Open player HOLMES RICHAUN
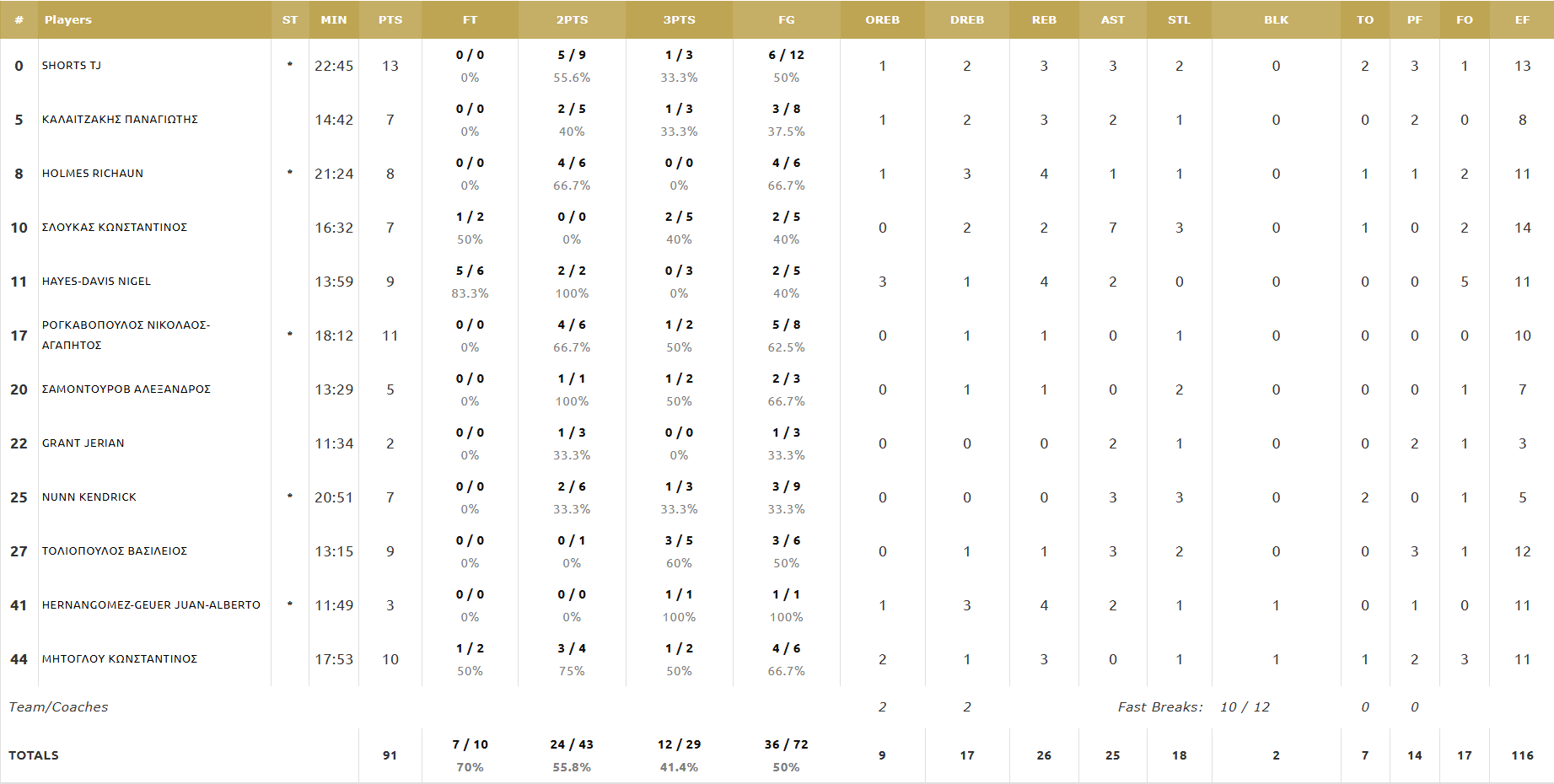This screenshot has width=1554, height=784. point(93,173)
